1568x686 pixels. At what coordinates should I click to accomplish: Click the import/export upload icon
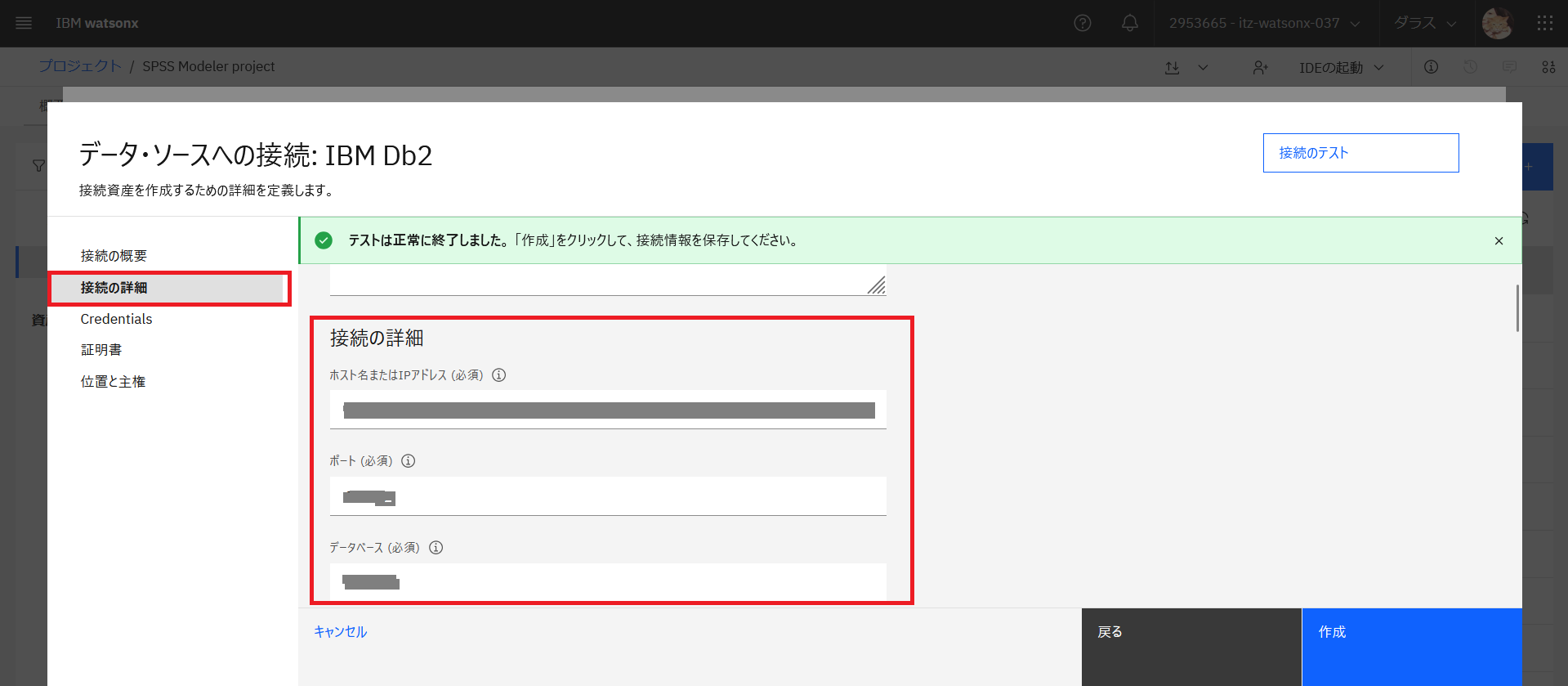(1173, 67)
